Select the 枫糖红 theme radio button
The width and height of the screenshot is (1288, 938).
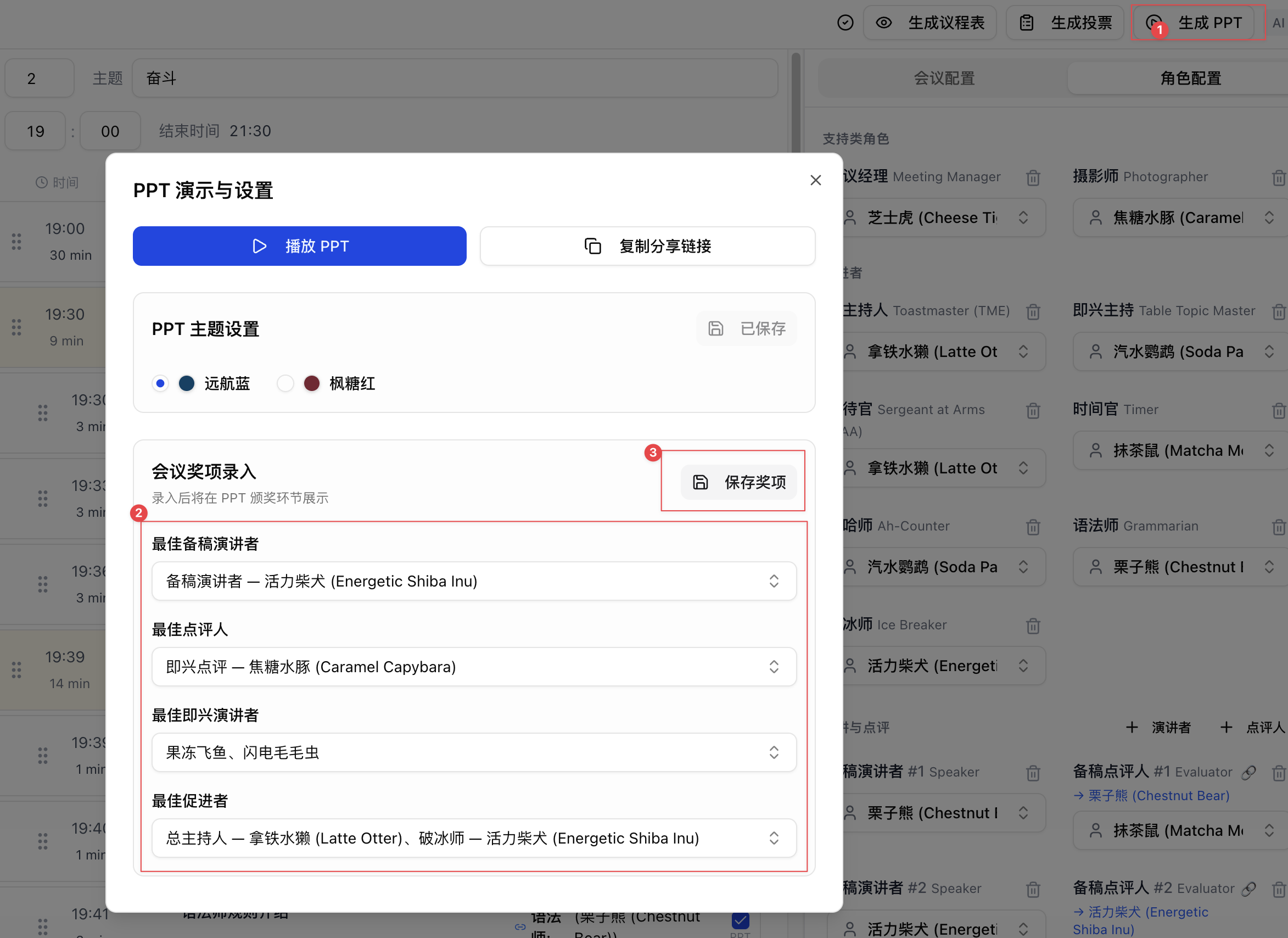tap(285, 383)
